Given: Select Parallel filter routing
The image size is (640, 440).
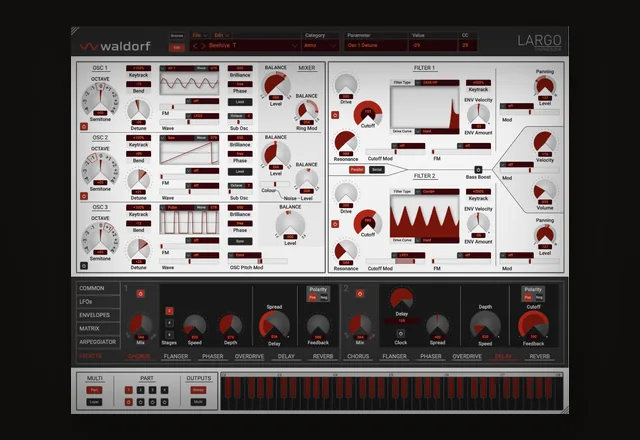Looking at the screenshot, I should [357, 170].
